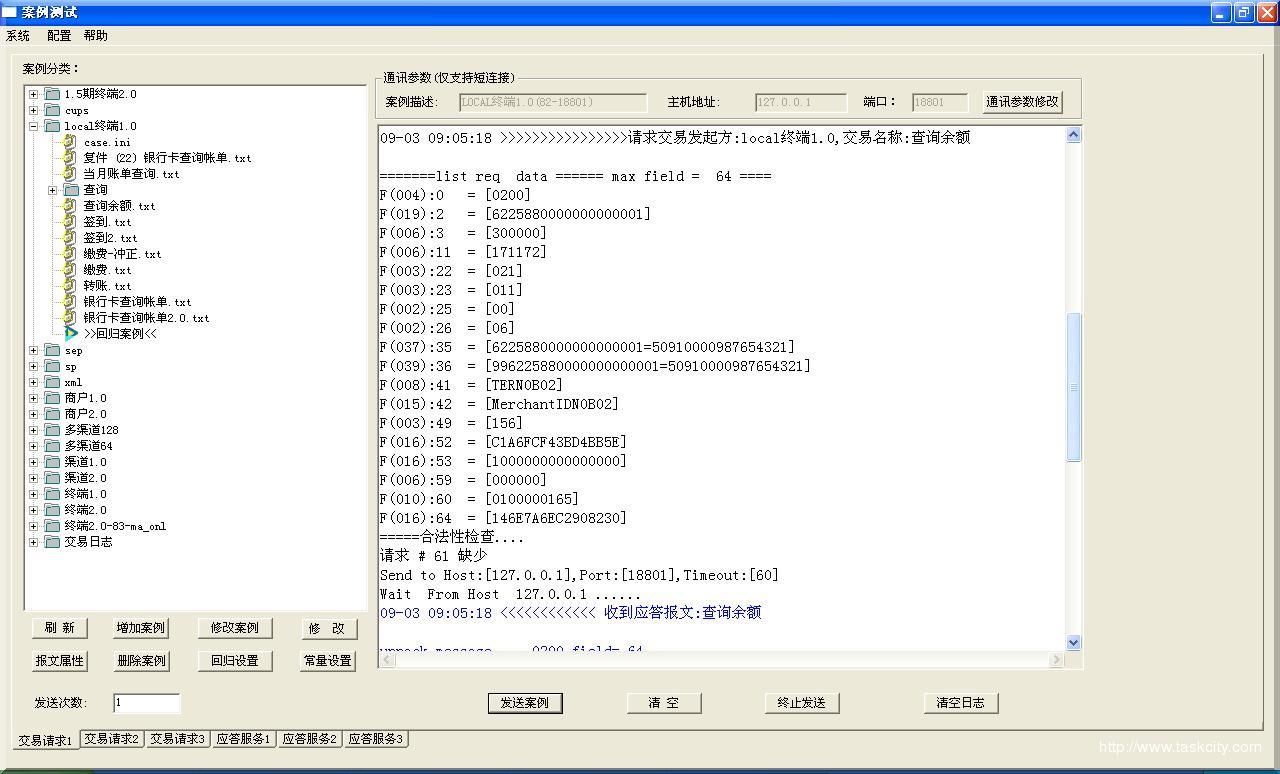Click the 查询余额.txt file icon
The image size is (1280, 774).
click(x=69, y=206)
